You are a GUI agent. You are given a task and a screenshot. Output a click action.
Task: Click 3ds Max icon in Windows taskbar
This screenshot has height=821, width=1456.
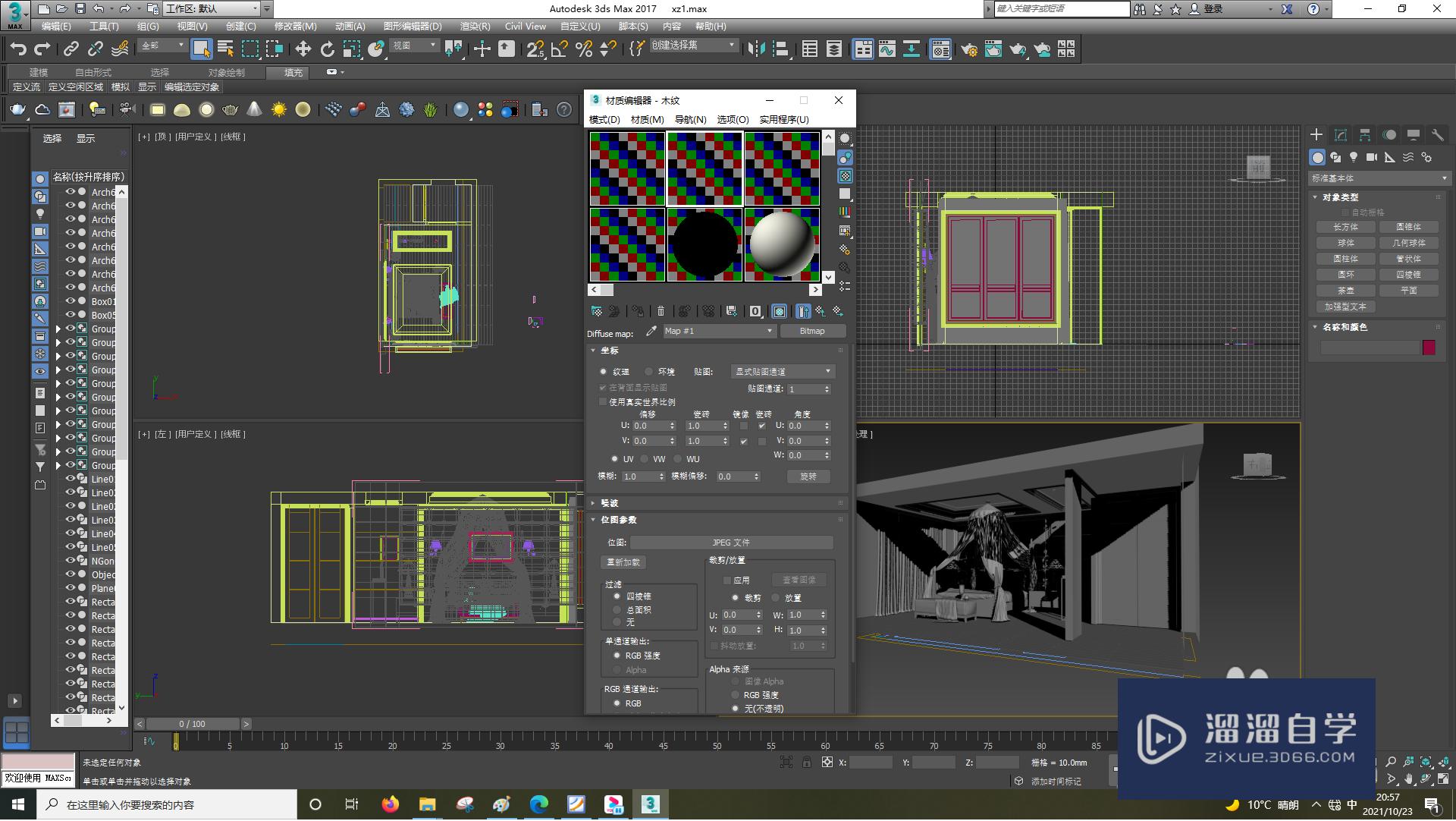coord(651,803)
